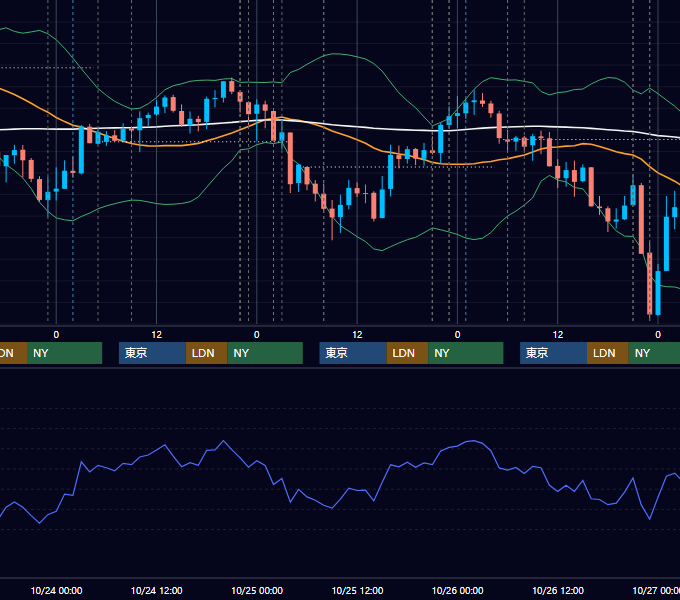The image size is (680, 600).
Task: Select the 東京 session block starting 10/25
Action: click(x=353, y=353)
